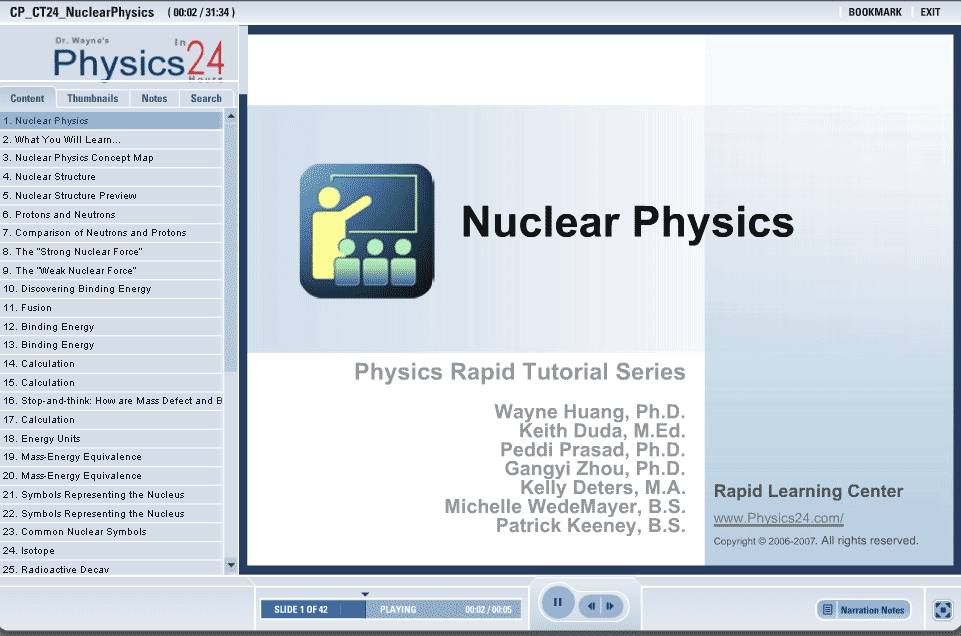The width and height of the screenshot is (961, 636).
Task: Click EXIT to leave the tutorial
Action: click(x=930, y=12)
